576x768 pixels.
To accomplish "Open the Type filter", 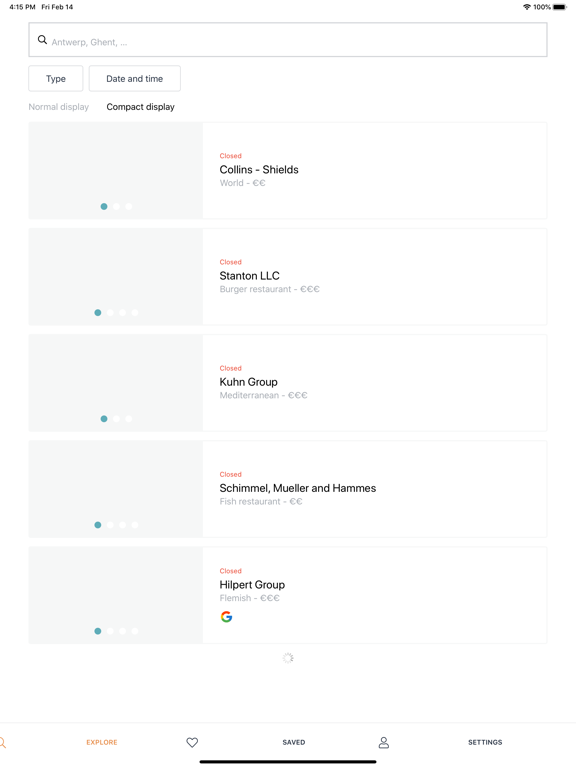I will pyautogui.click(x=56, y=78).
